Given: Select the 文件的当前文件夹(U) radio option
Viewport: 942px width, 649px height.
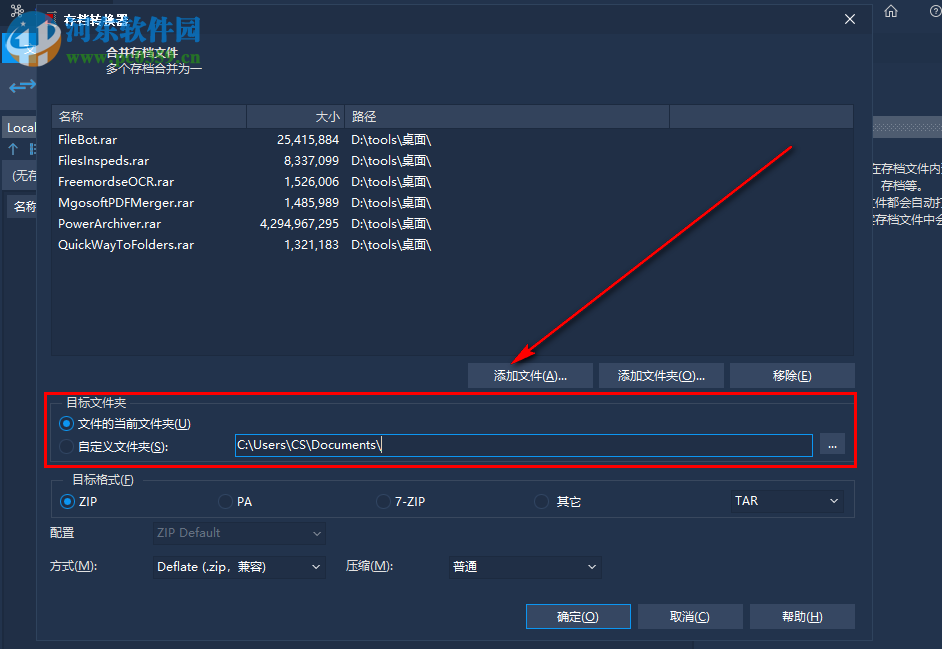Looking at the screenshot, I should (x=65, y=423).
